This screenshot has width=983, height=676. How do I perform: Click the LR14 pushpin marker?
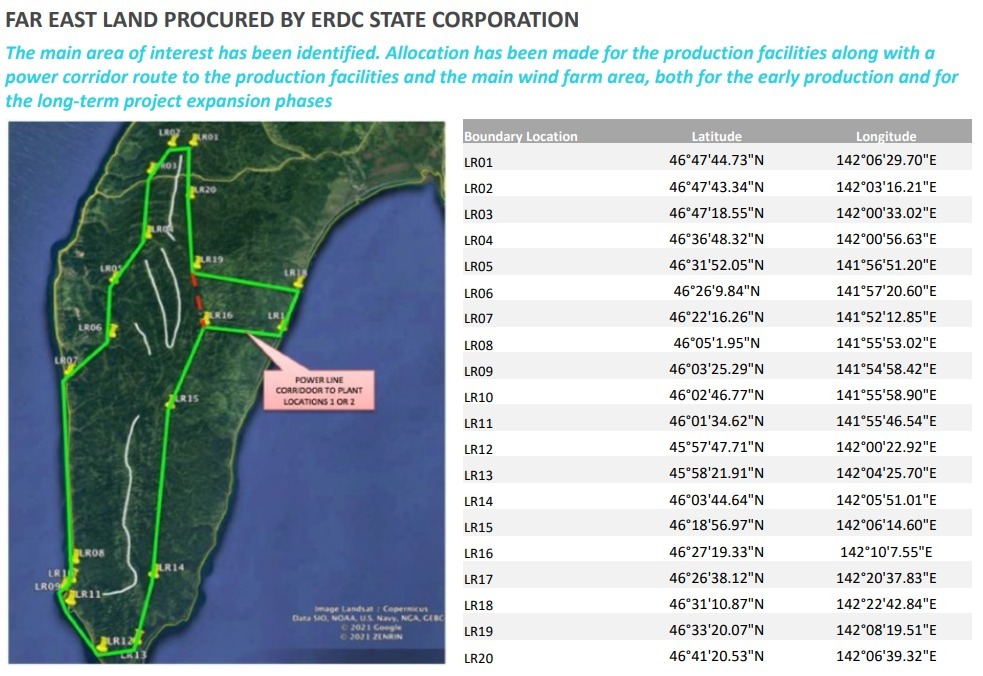tap(156, 570)
